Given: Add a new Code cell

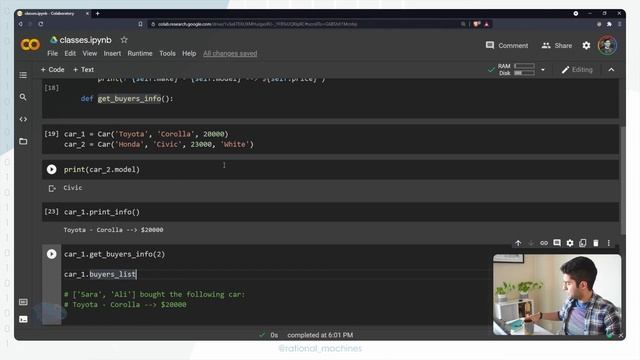Looking at the screenshot, I should 52,70.
